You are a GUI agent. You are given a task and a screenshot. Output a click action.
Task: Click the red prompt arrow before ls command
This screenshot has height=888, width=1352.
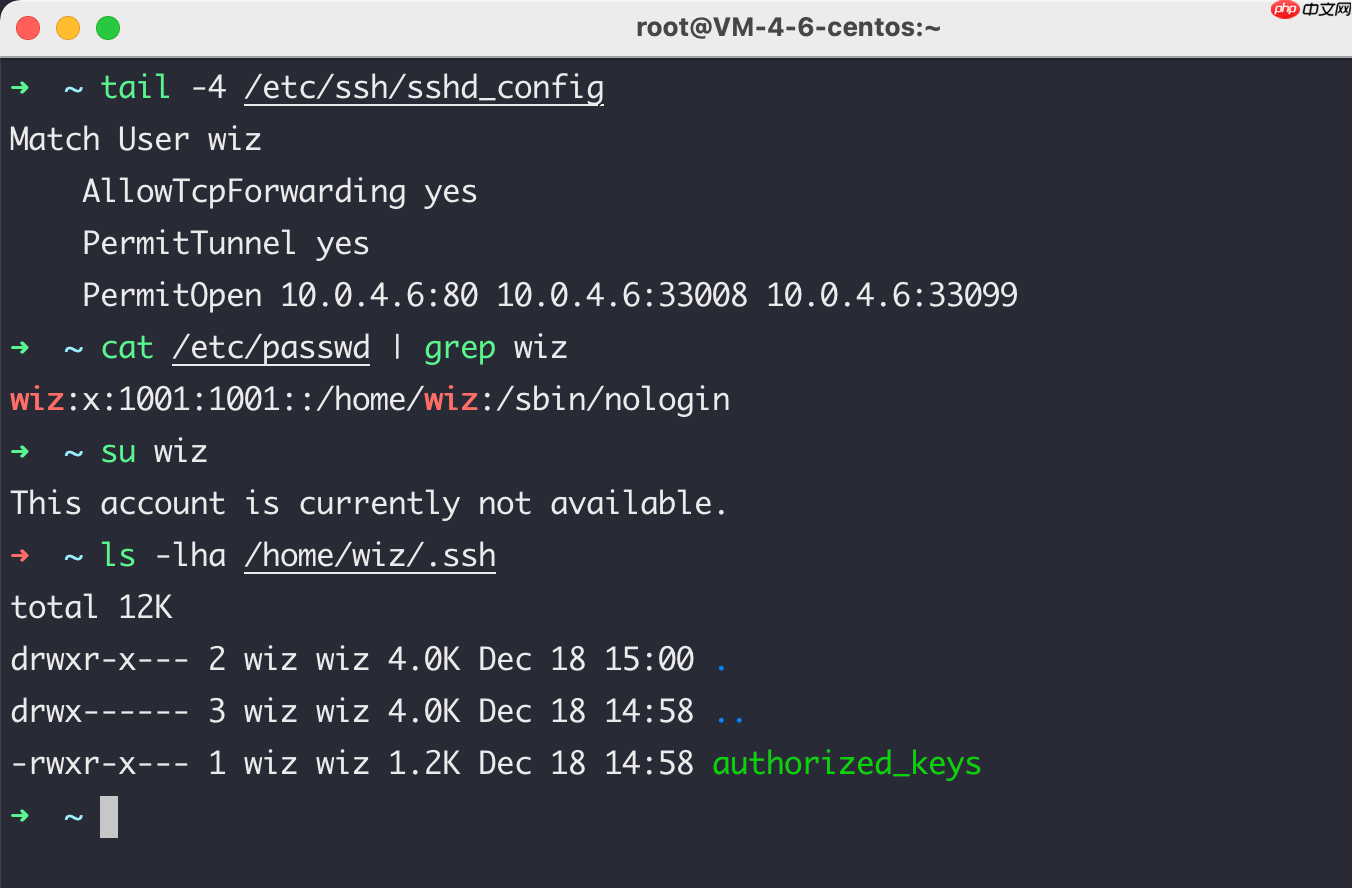pyautogui.click(x=19, y=555)
